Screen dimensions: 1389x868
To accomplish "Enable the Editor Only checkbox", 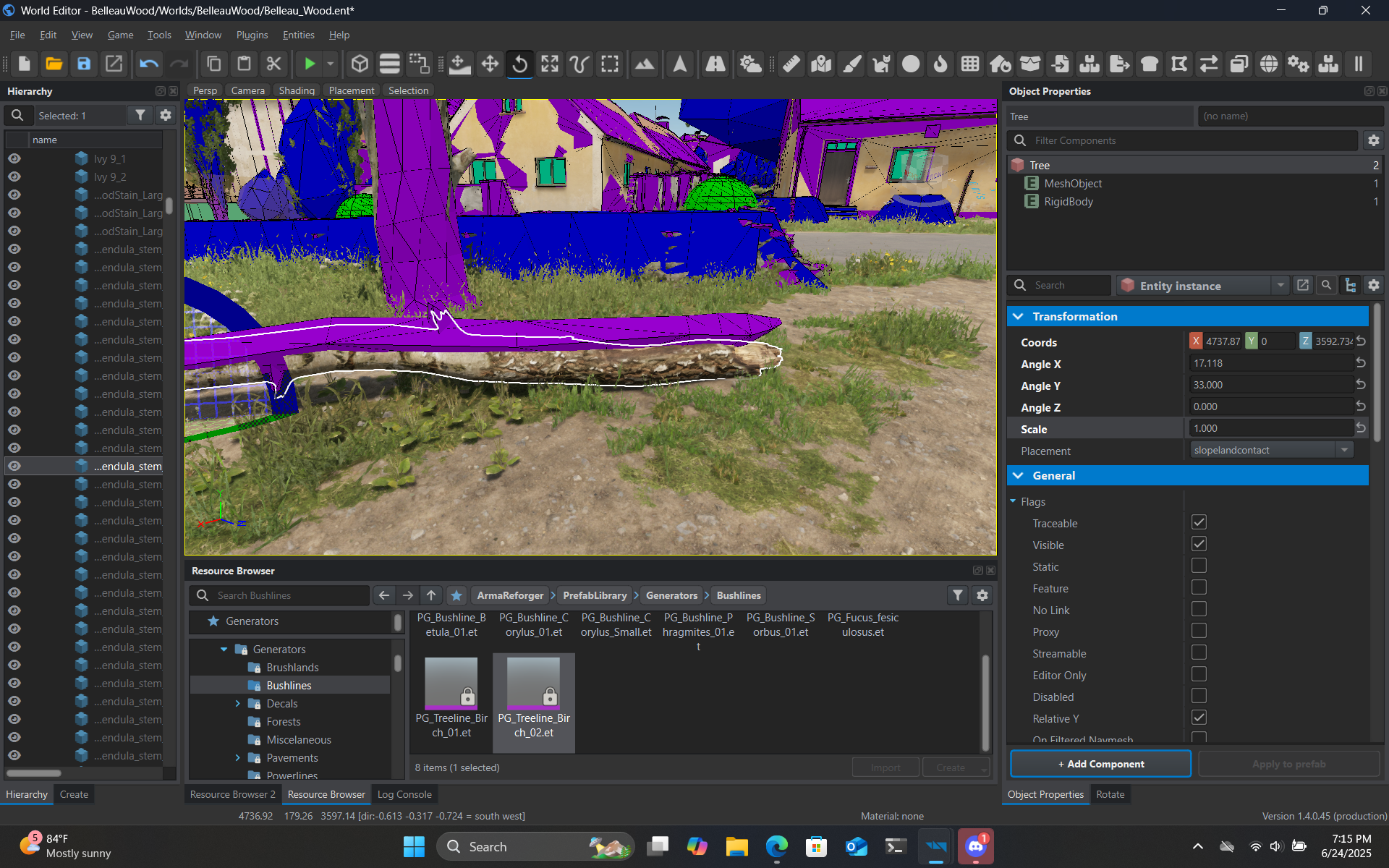I will (1199, 674).
